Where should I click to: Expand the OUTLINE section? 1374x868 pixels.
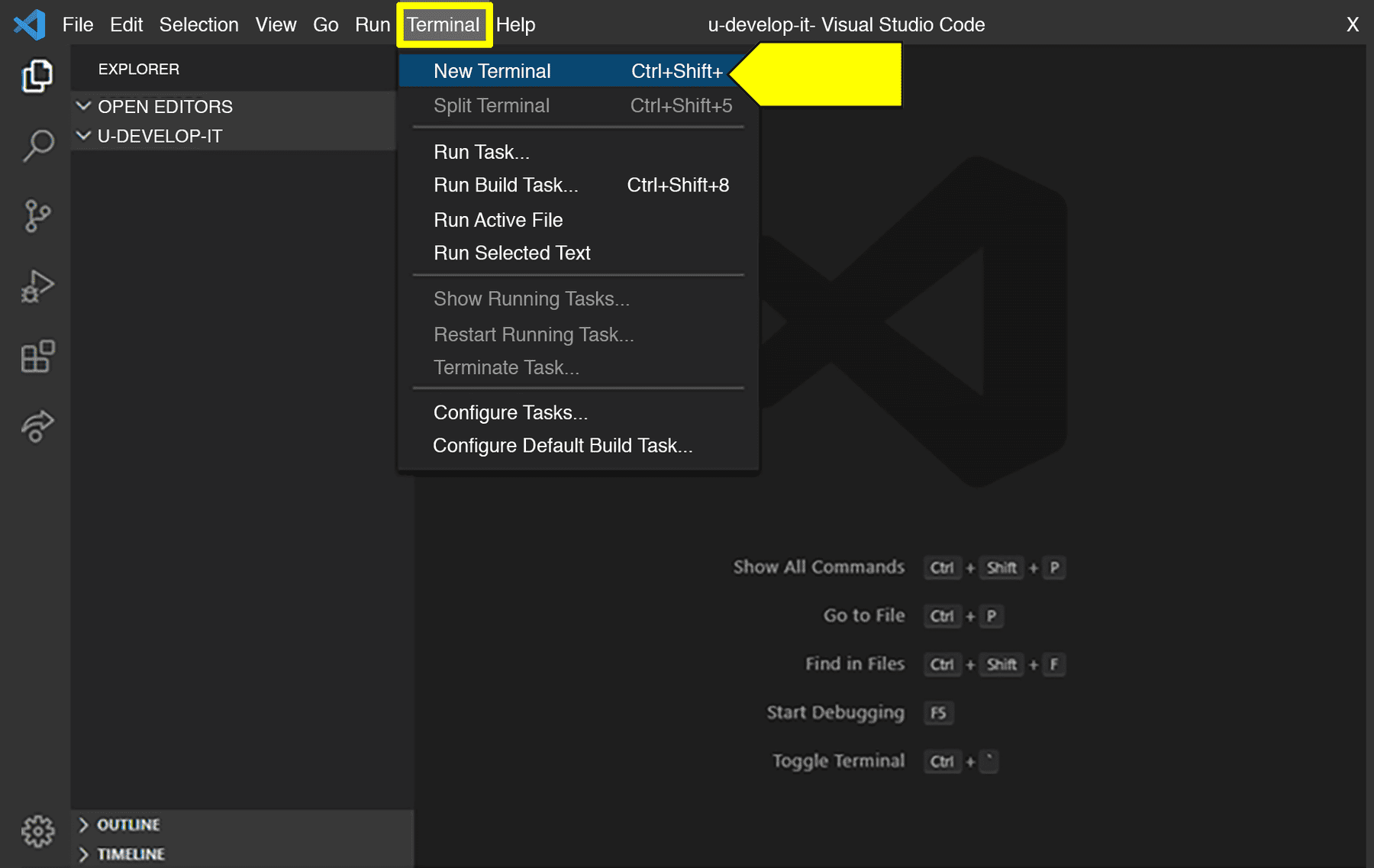click(x=127, y=824)
